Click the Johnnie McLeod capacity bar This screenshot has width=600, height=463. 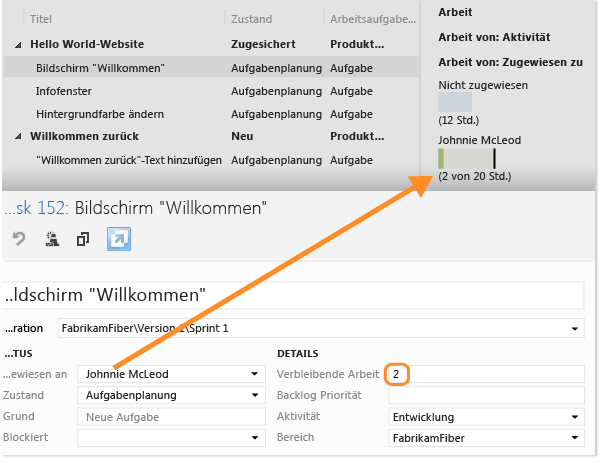[x=467, y=158]
